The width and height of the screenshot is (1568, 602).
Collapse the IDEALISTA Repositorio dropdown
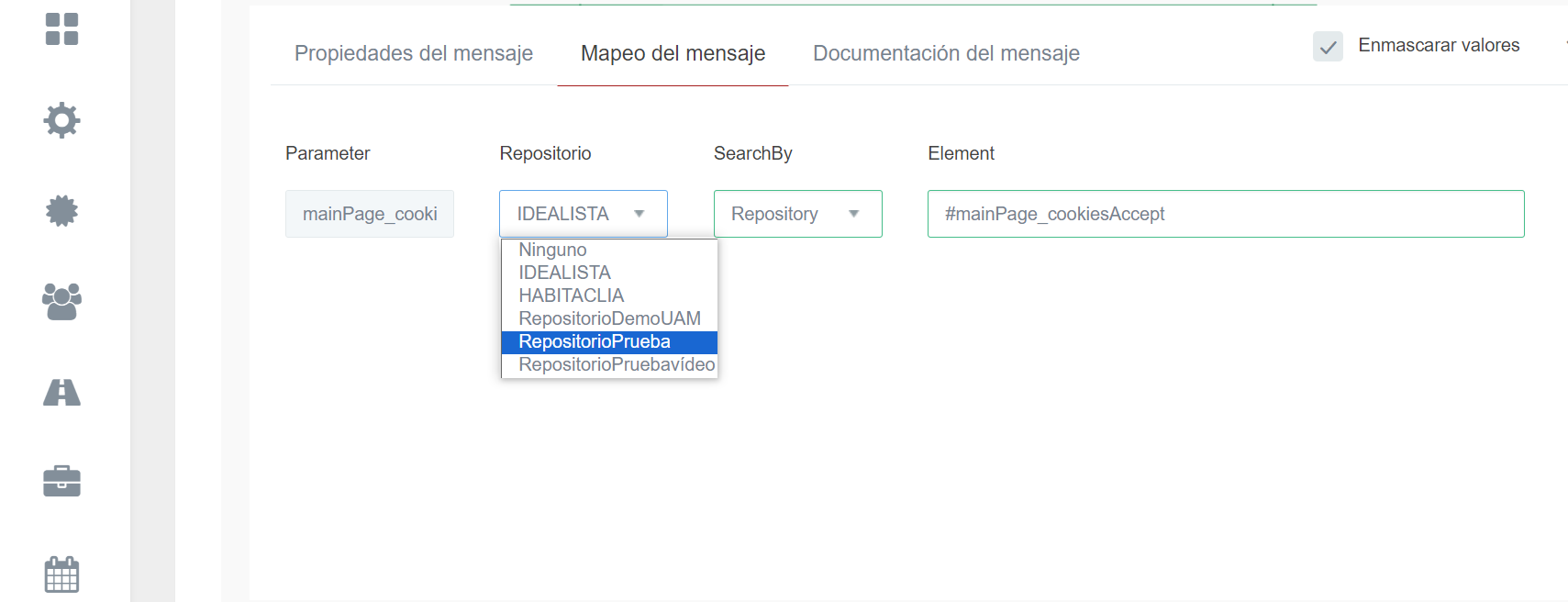583,214
